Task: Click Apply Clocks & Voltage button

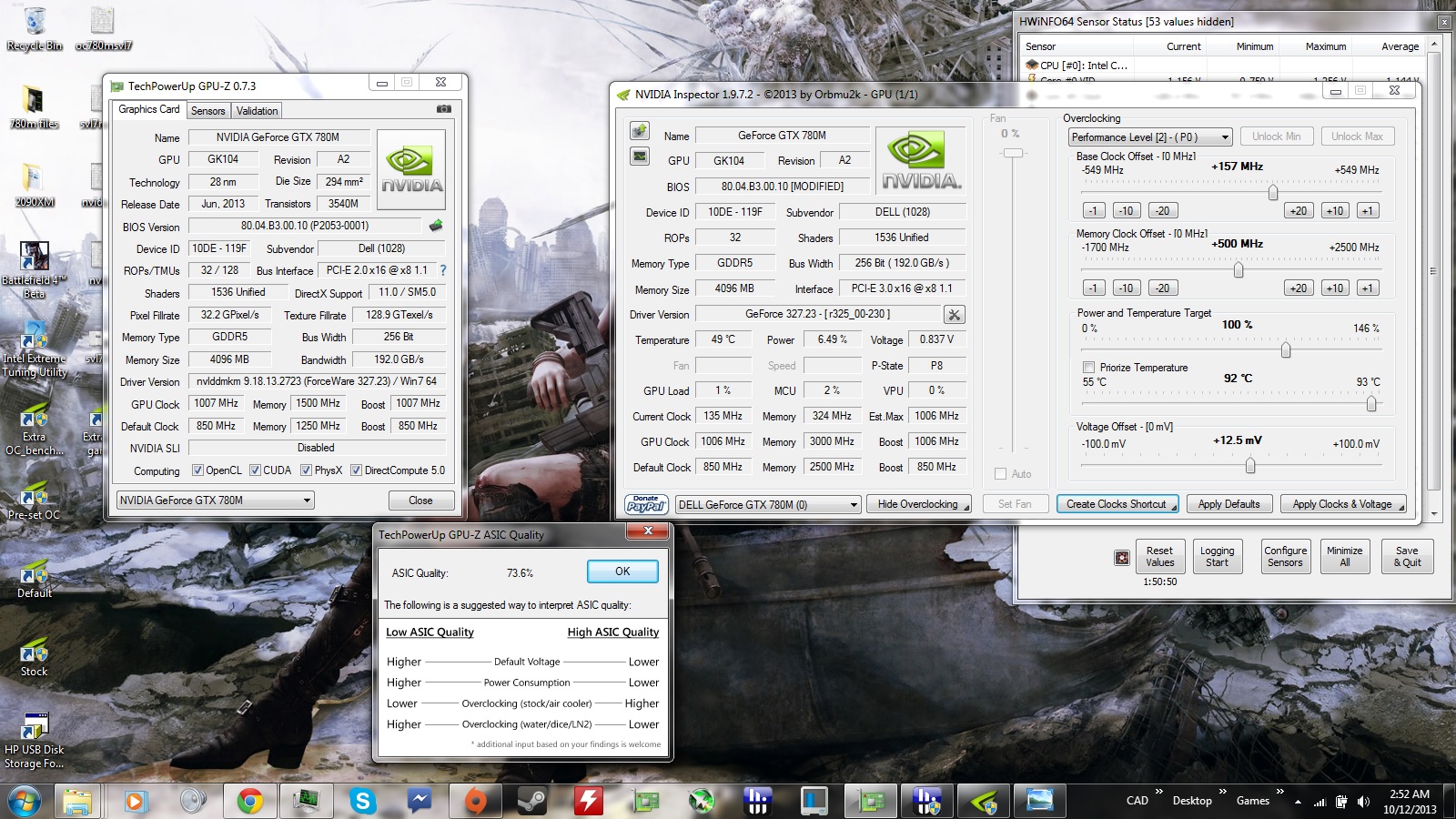Action: tap(1342, 504)
